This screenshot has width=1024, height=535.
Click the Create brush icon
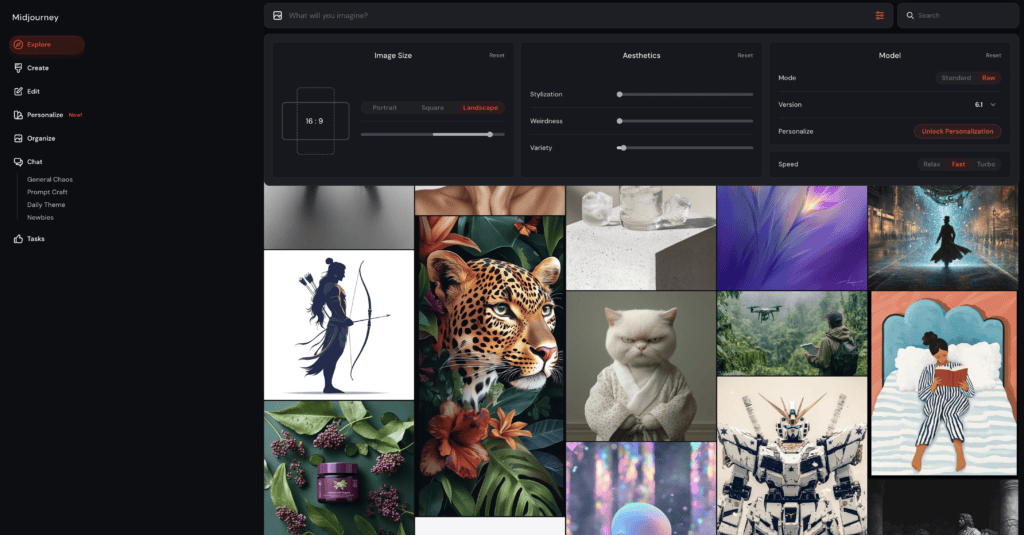[x=18, y=68]
